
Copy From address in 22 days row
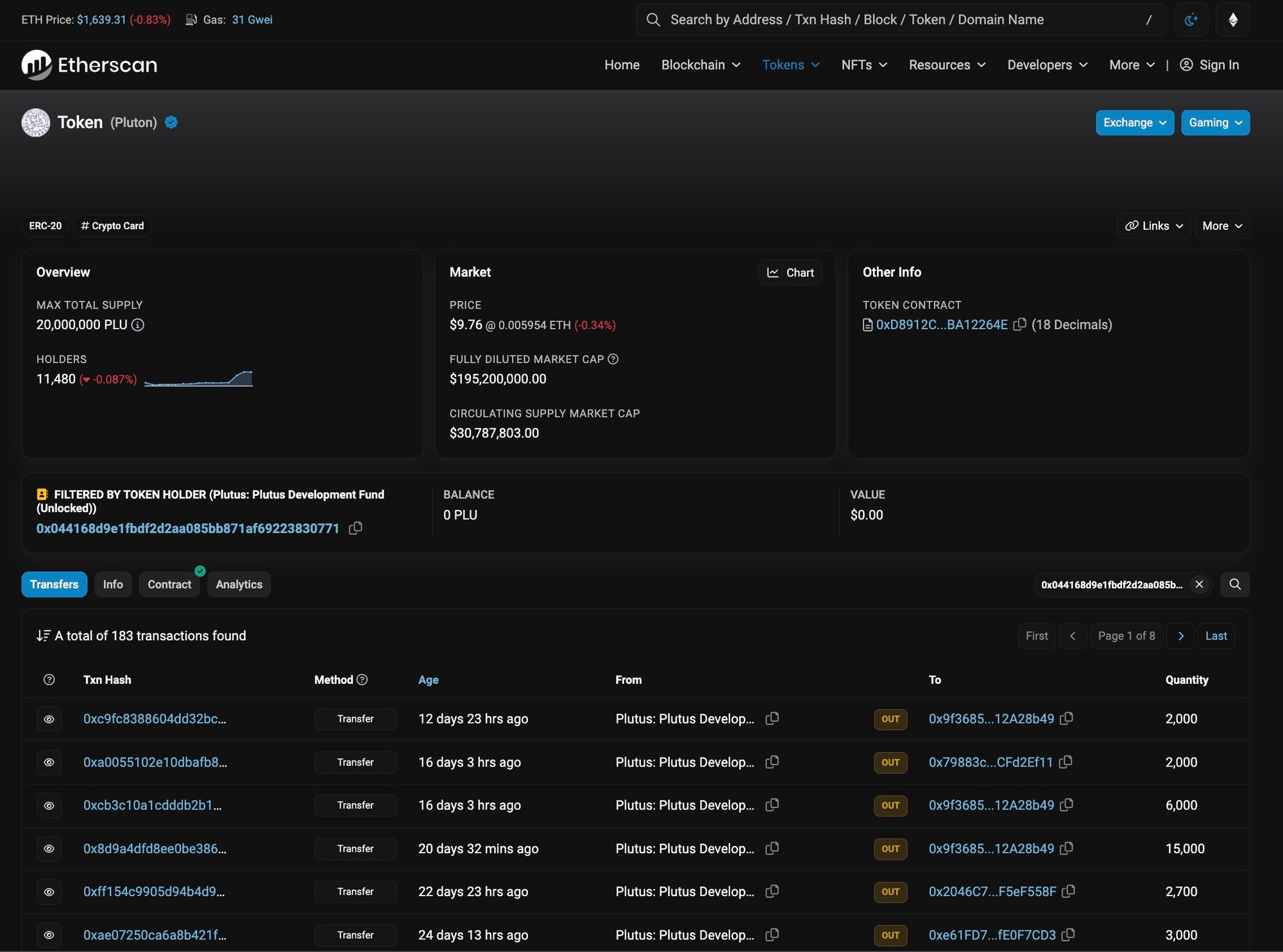(x=772, y=891)
